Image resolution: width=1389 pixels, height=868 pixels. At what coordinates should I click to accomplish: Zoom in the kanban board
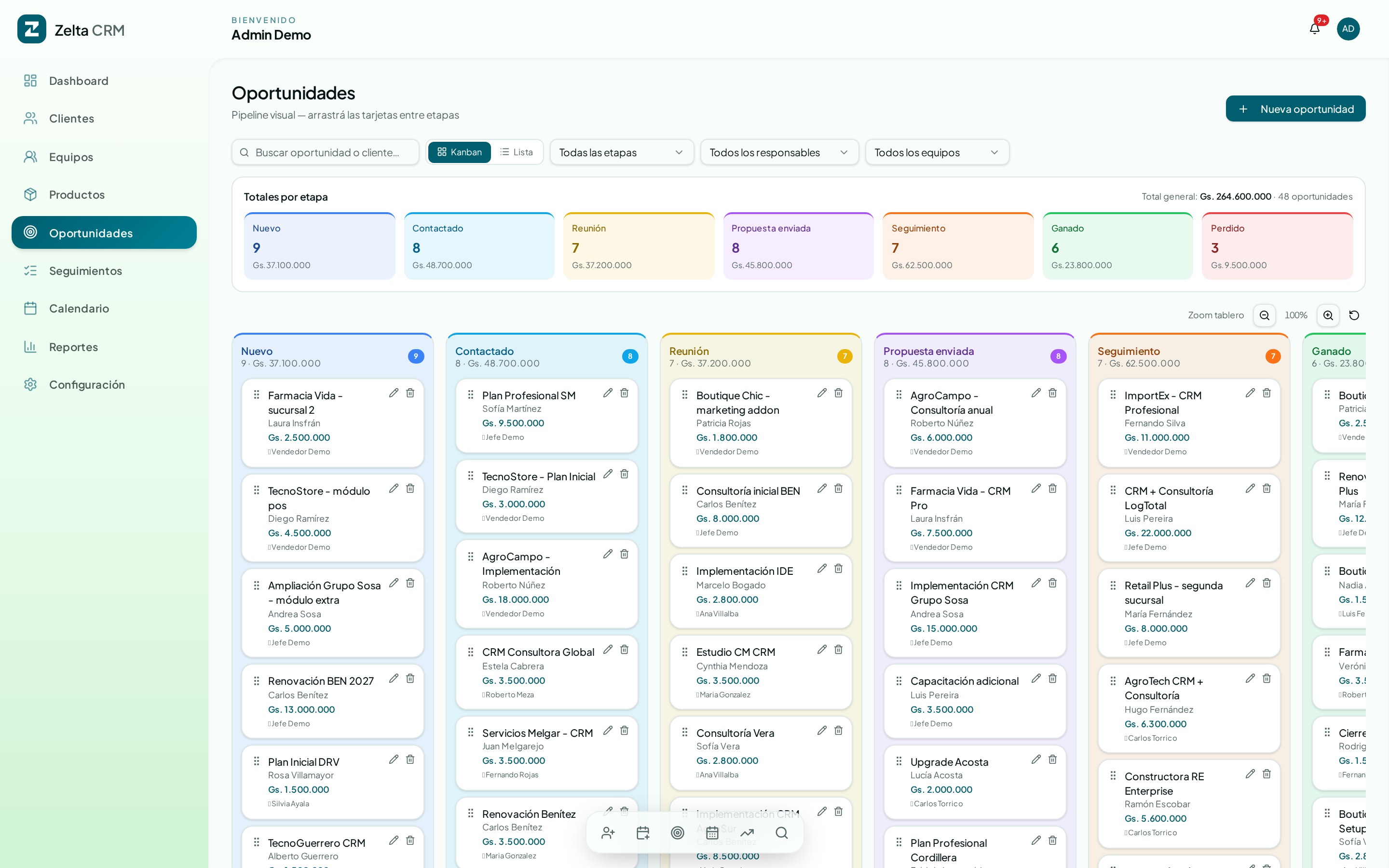(1328, 315)
